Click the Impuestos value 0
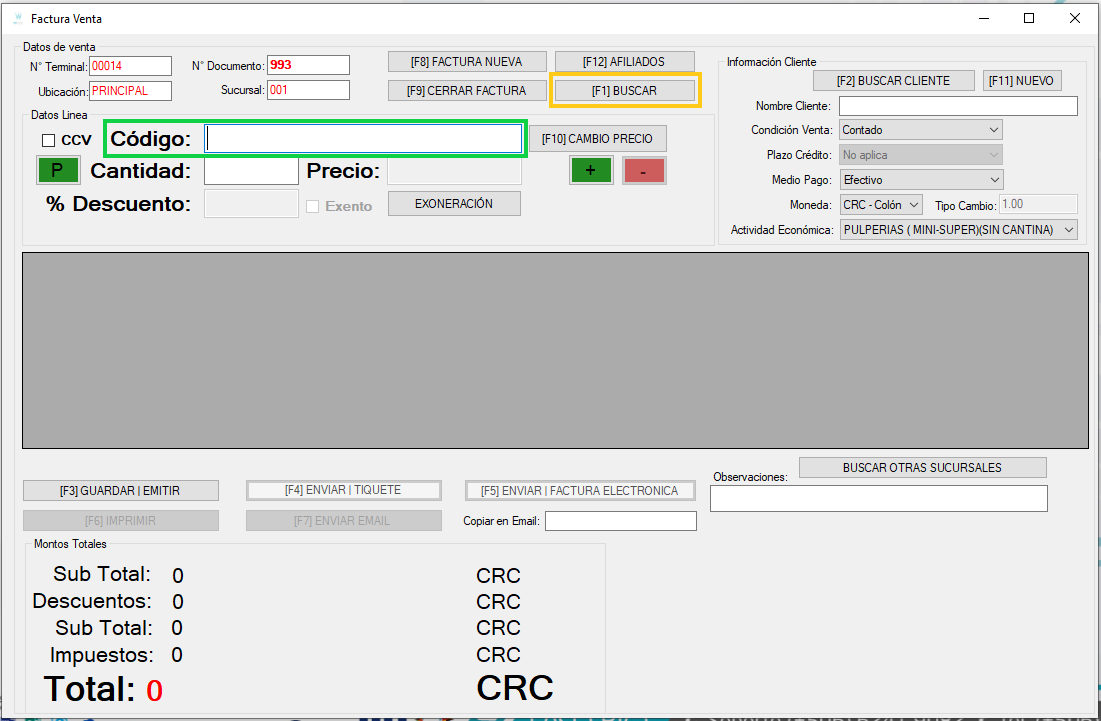The width and height of the screenshot is (1101, 721). pos(177,655)
